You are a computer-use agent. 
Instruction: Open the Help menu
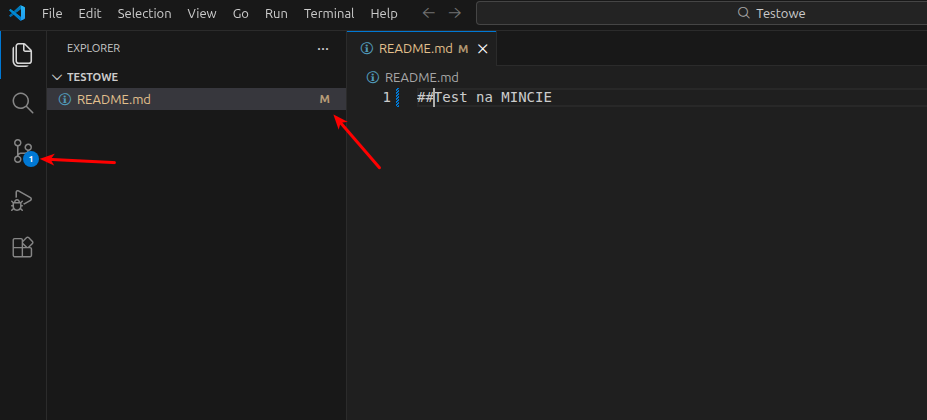pyautogui.click(x=384, y=13)
